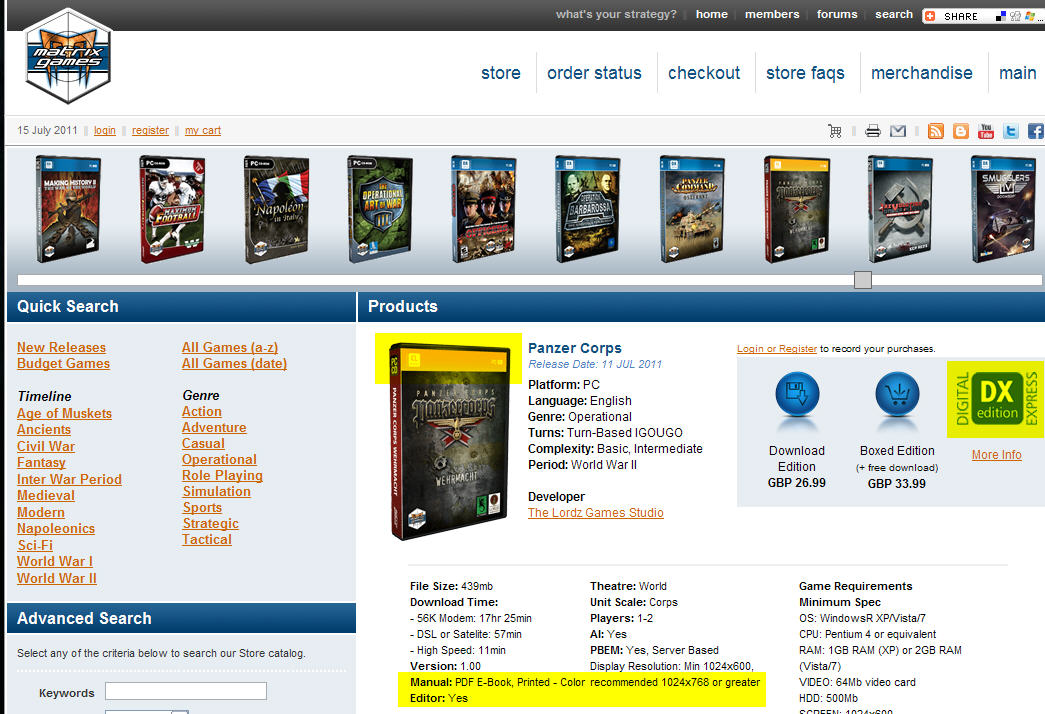Browse Sci-Fi timeline

point(35,545)
